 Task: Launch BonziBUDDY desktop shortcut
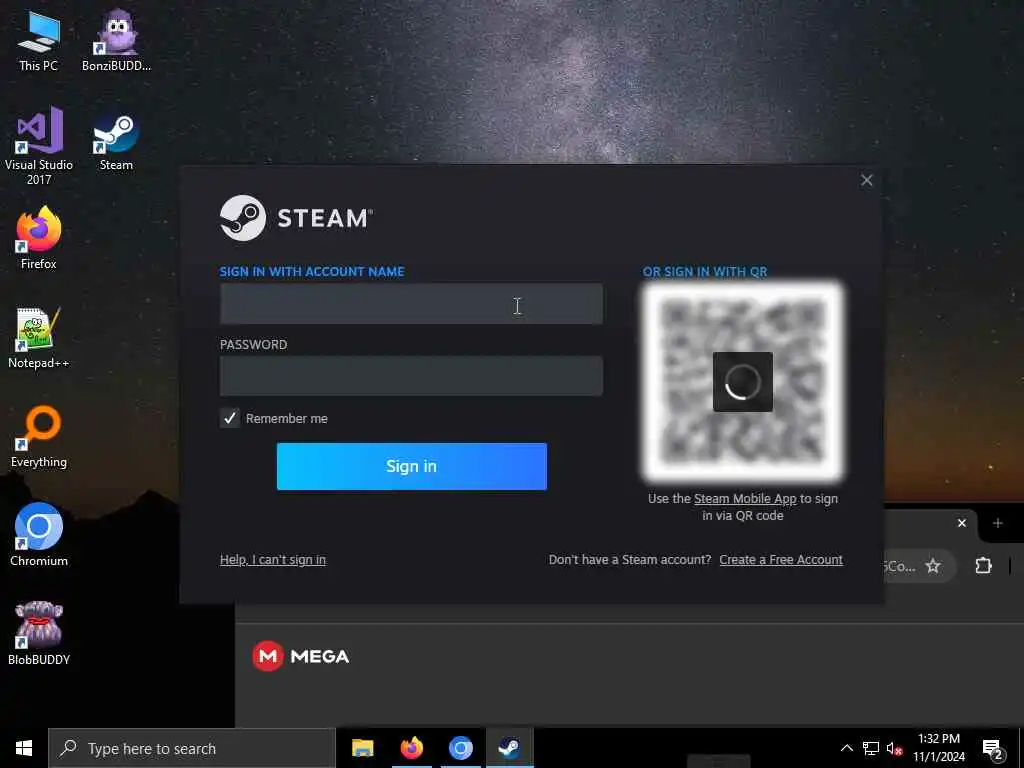point(116,40)
